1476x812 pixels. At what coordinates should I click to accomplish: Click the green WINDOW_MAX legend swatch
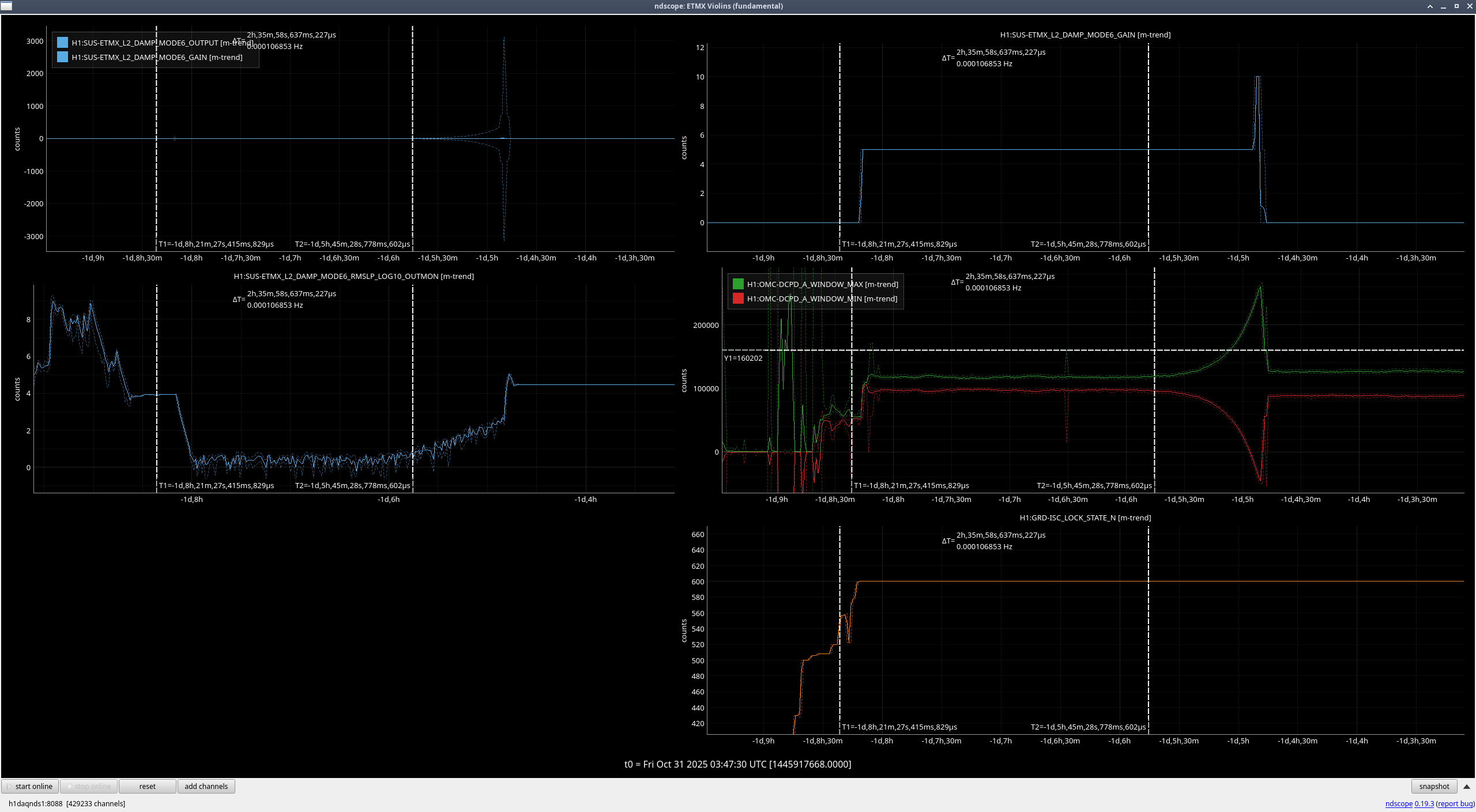coord(737,284)
